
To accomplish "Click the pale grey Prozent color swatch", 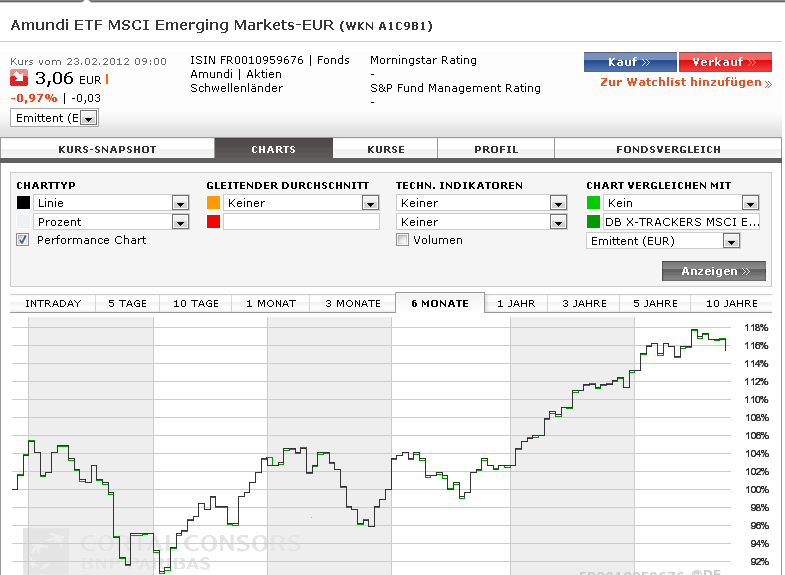I will pyautogui.click(x=23, y=222).
